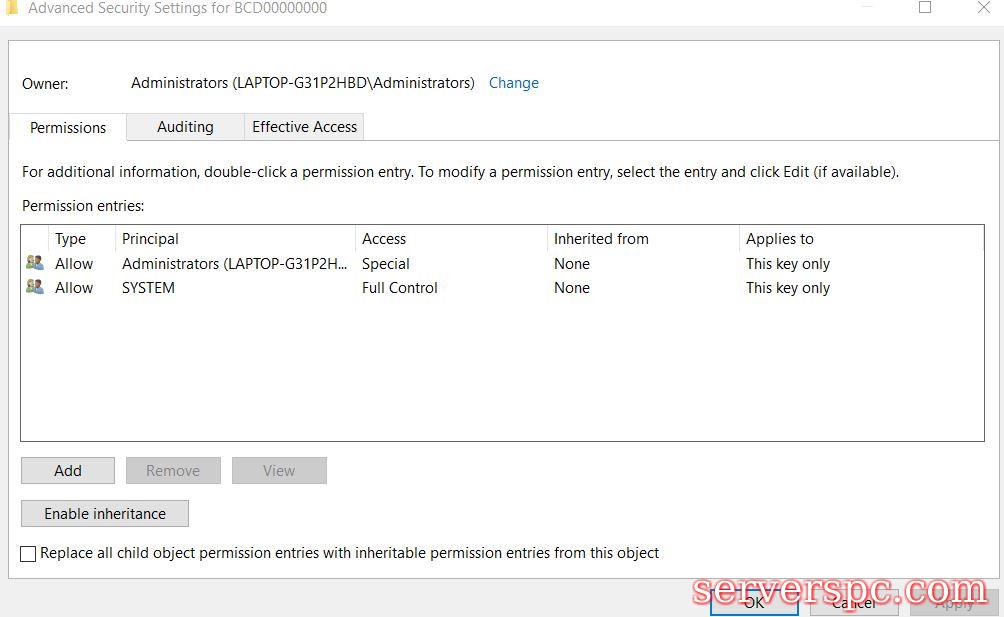Click the Inherited from column header
Viewport: 1004px width, 617px height.
pyautogui.click(x=601, y=239)
